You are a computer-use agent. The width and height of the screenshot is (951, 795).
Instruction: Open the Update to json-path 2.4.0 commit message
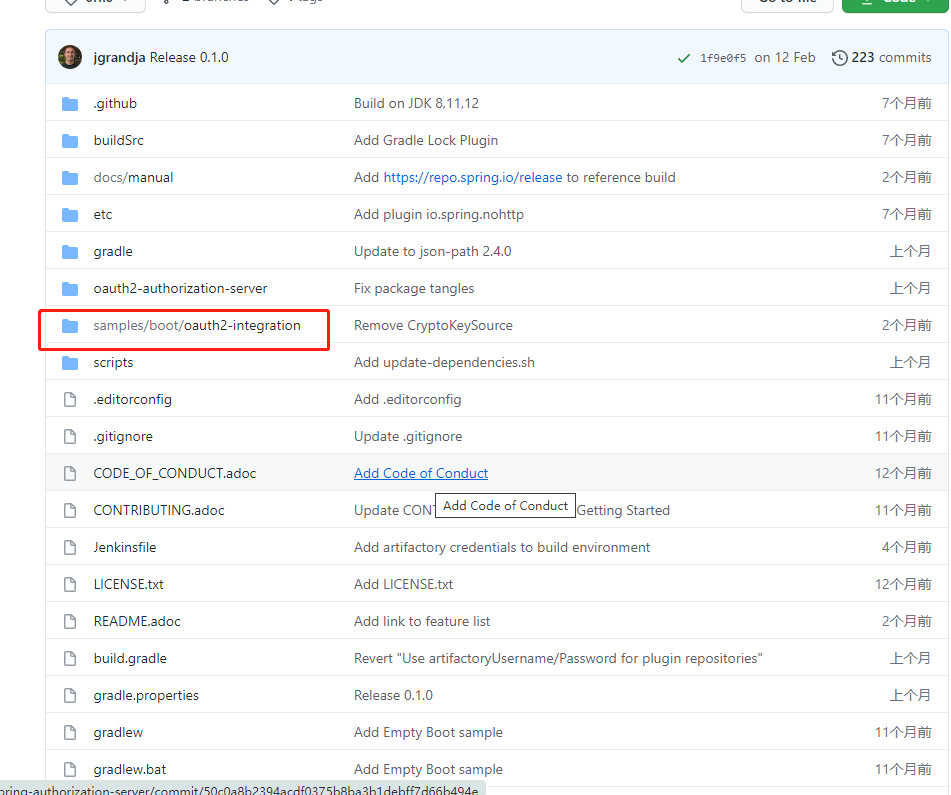coord(432,252)
